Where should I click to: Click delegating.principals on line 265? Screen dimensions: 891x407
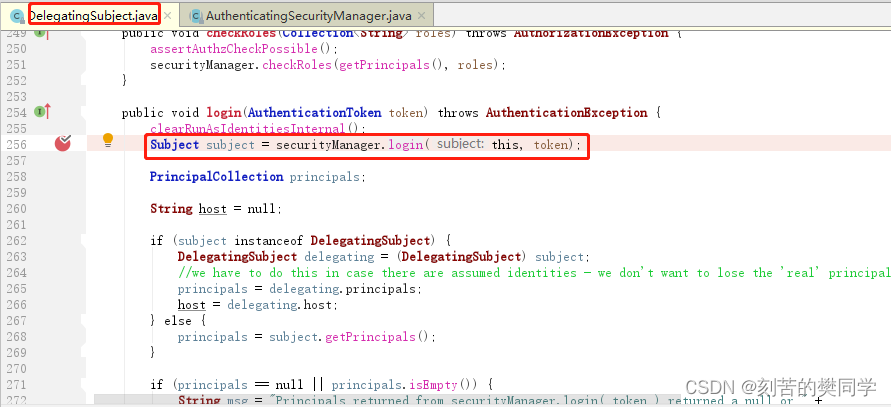coord(345,289)
